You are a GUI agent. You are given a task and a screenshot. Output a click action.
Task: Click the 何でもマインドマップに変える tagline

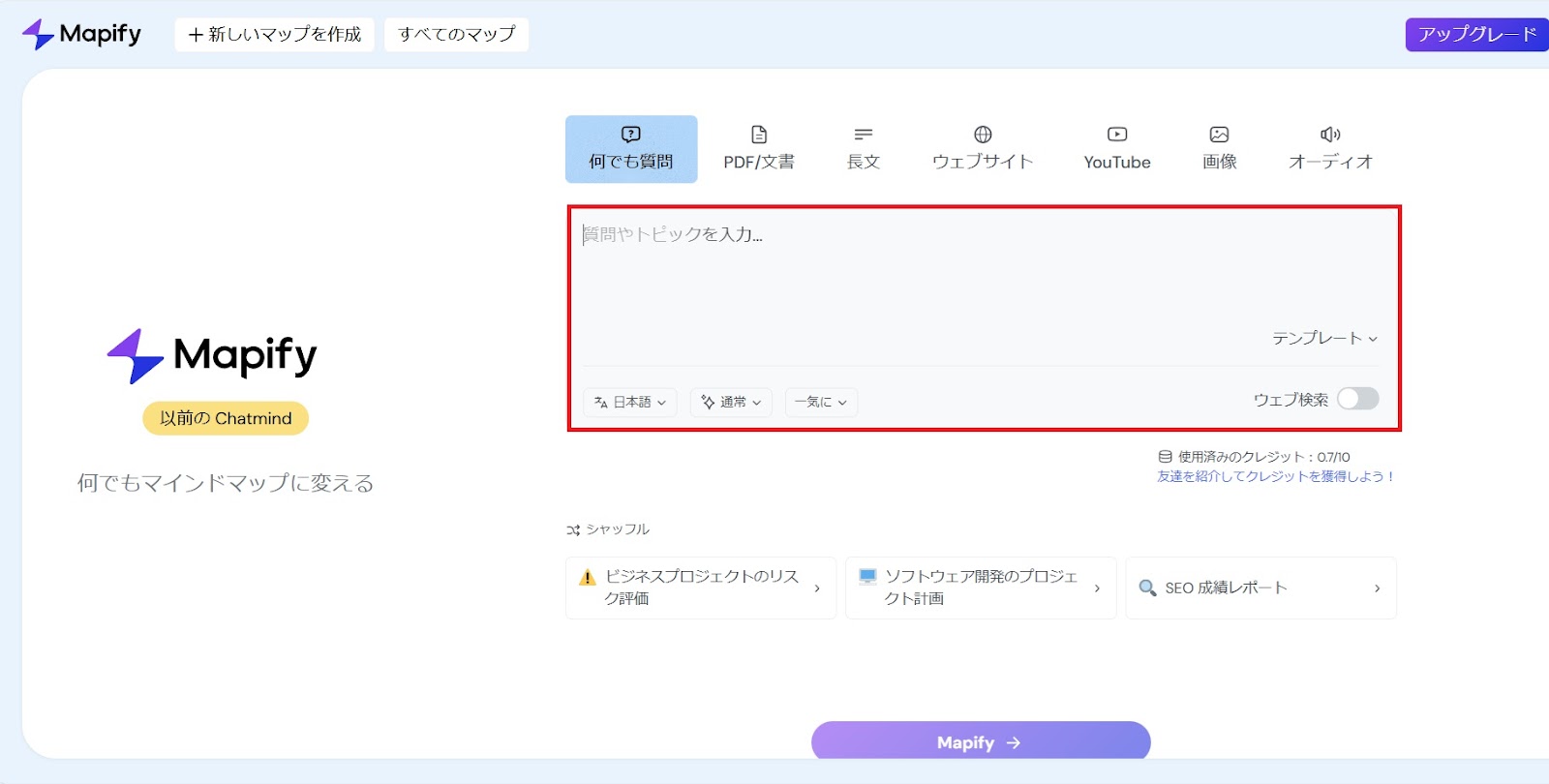226,483
